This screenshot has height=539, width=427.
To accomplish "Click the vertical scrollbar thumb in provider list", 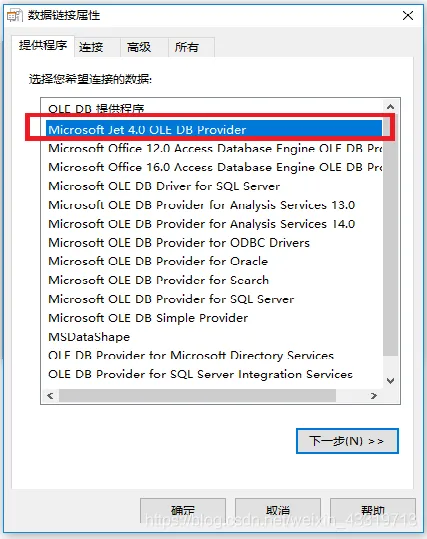I will 390,235.
